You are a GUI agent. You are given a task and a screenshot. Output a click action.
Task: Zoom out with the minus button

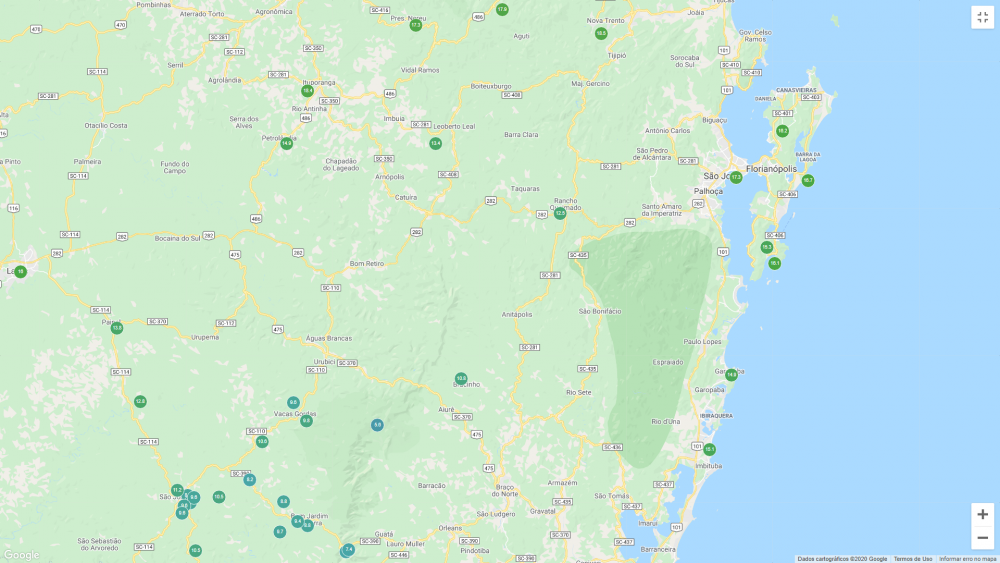click(x=982, y=538)
